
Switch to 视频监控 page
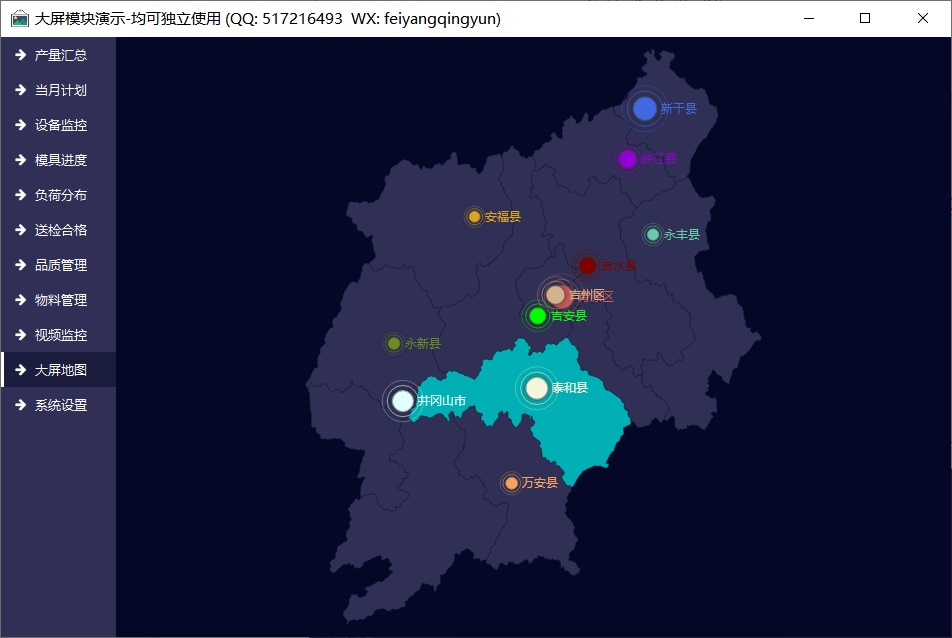(59, 335)
